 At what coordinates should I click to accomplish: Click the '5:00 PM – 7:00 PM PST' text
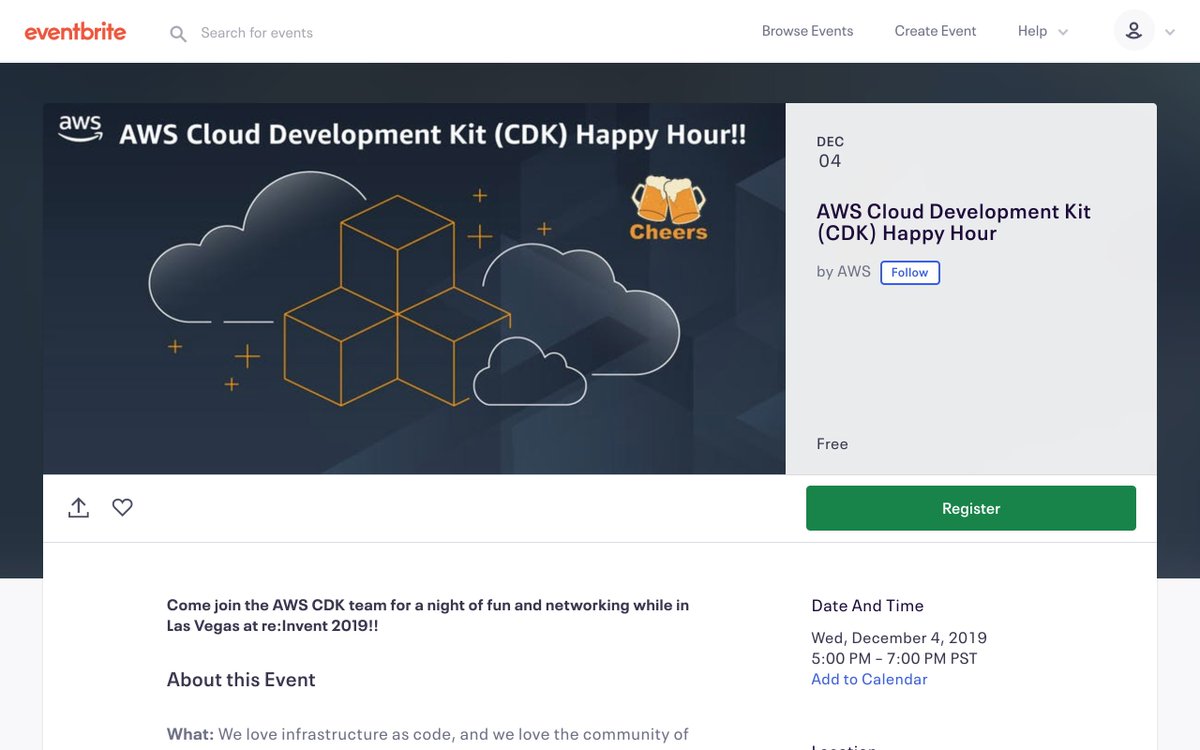coord(894,658)
